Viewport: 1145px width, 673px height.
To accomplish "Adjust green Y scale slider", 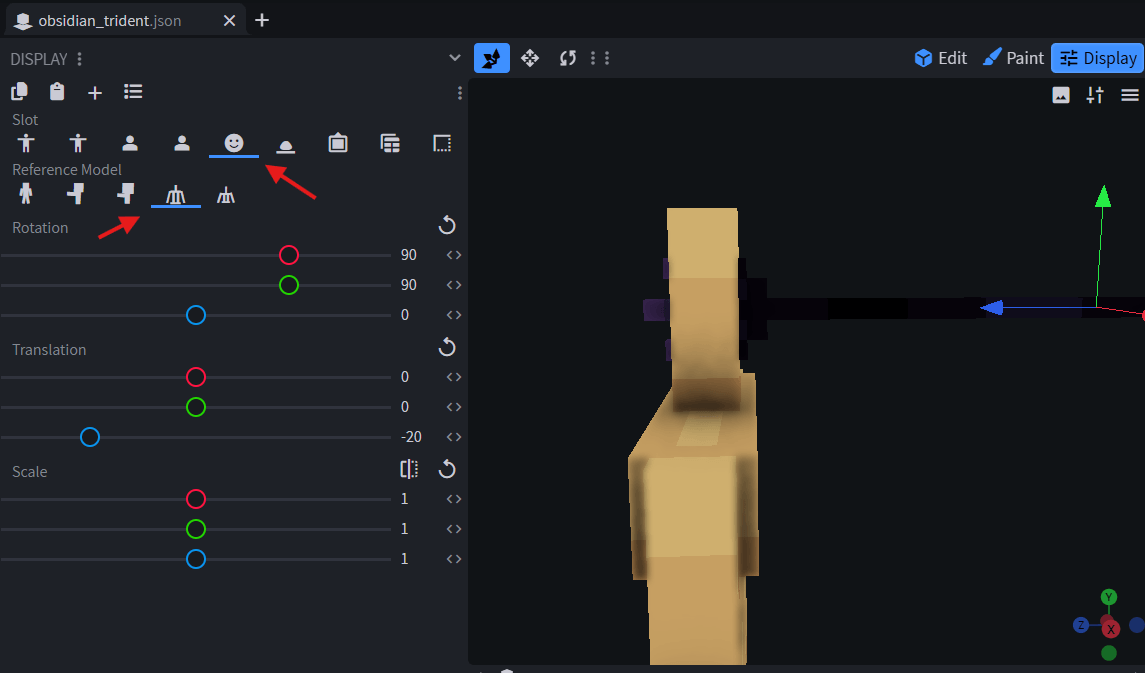I will click(x=196, y=529).
